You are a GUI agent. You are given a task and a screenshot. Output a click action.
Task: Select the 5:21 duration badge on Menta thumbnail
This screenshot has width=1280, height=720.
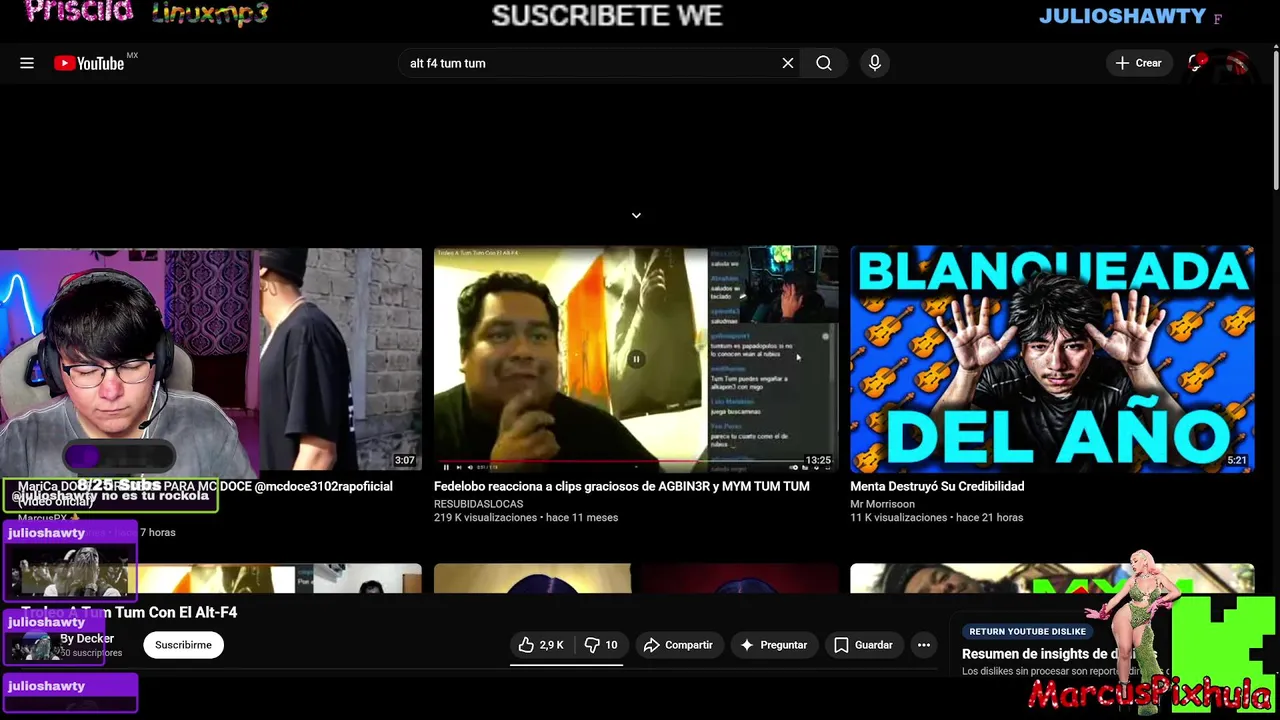1237,461
